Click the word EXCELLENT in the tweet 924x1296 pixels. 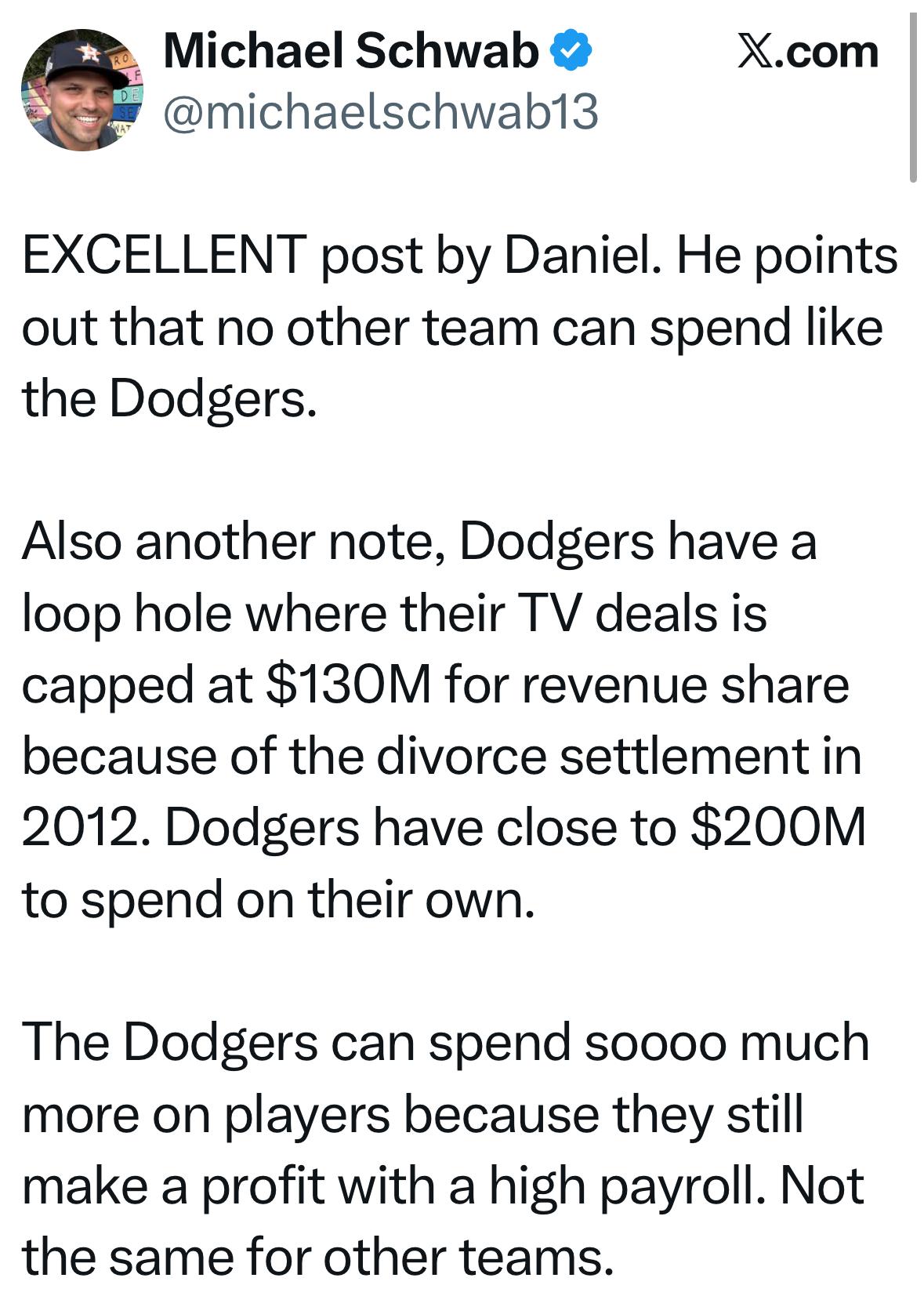[164, 256]
